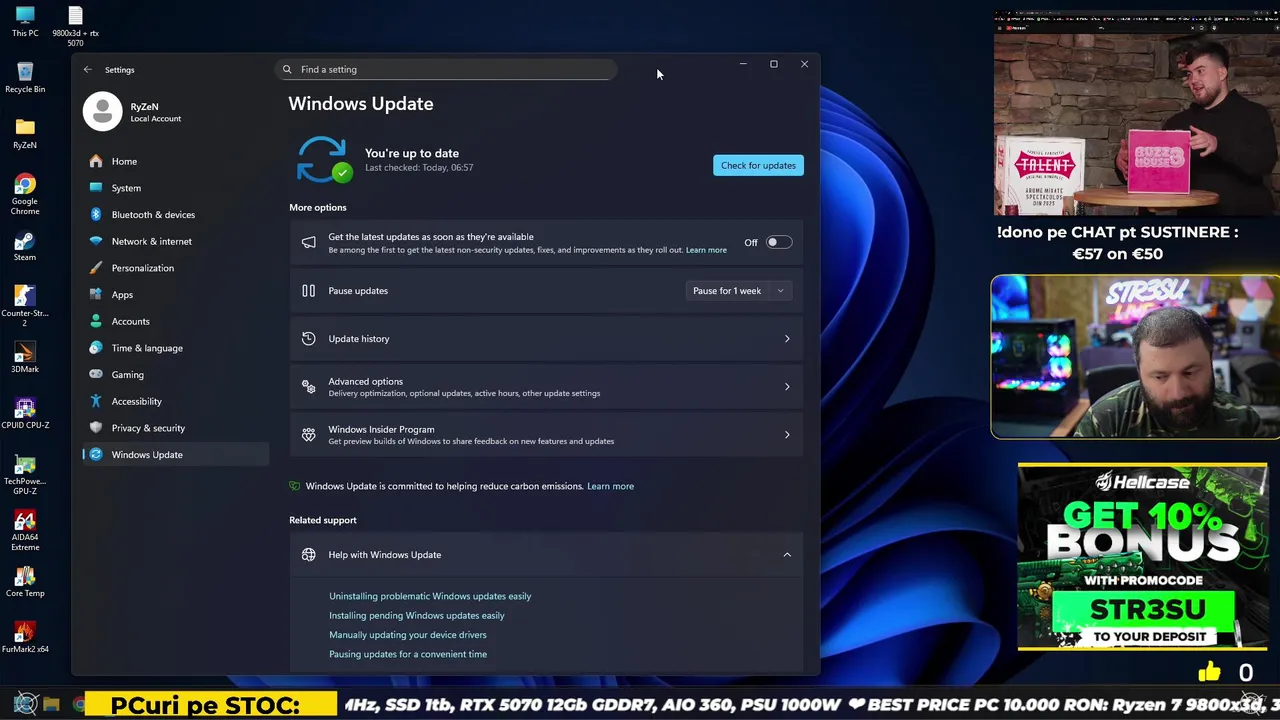Open Pausing updates for a convenient time
The width and height of the screenshot is (1280, 720).
coord(408,654)
